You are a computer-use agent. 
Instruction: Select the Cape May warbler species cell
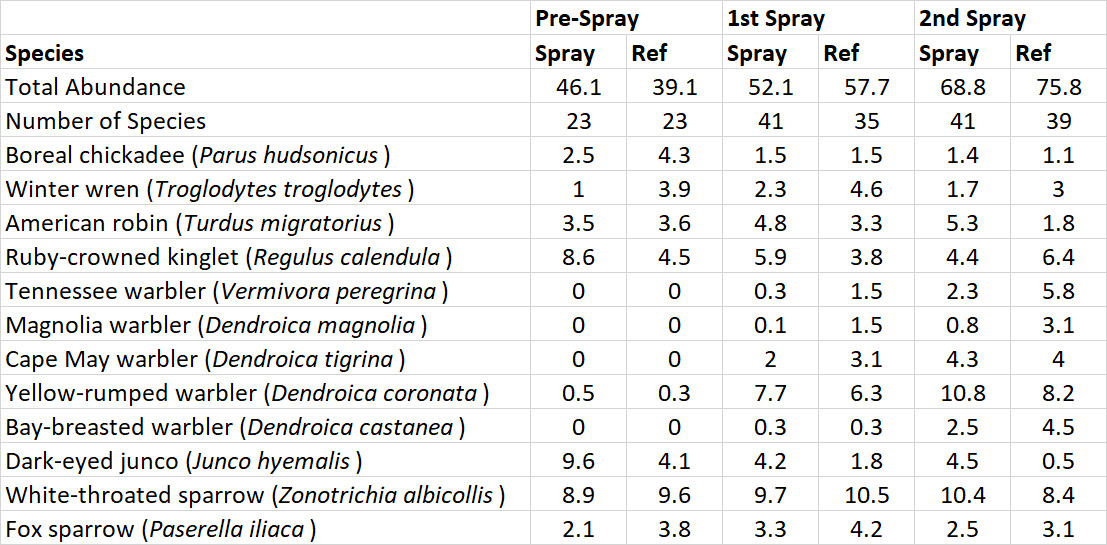click(205, 359)
